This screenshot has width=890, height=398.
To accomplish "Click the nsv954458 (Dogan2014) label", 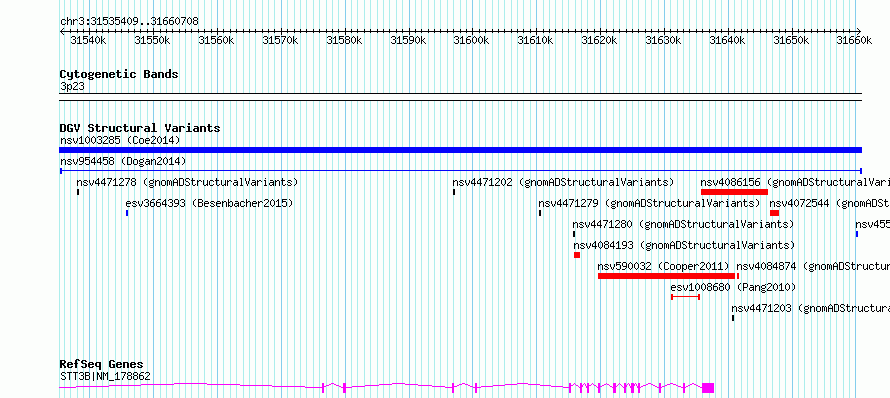I will (x=123, y=161).
